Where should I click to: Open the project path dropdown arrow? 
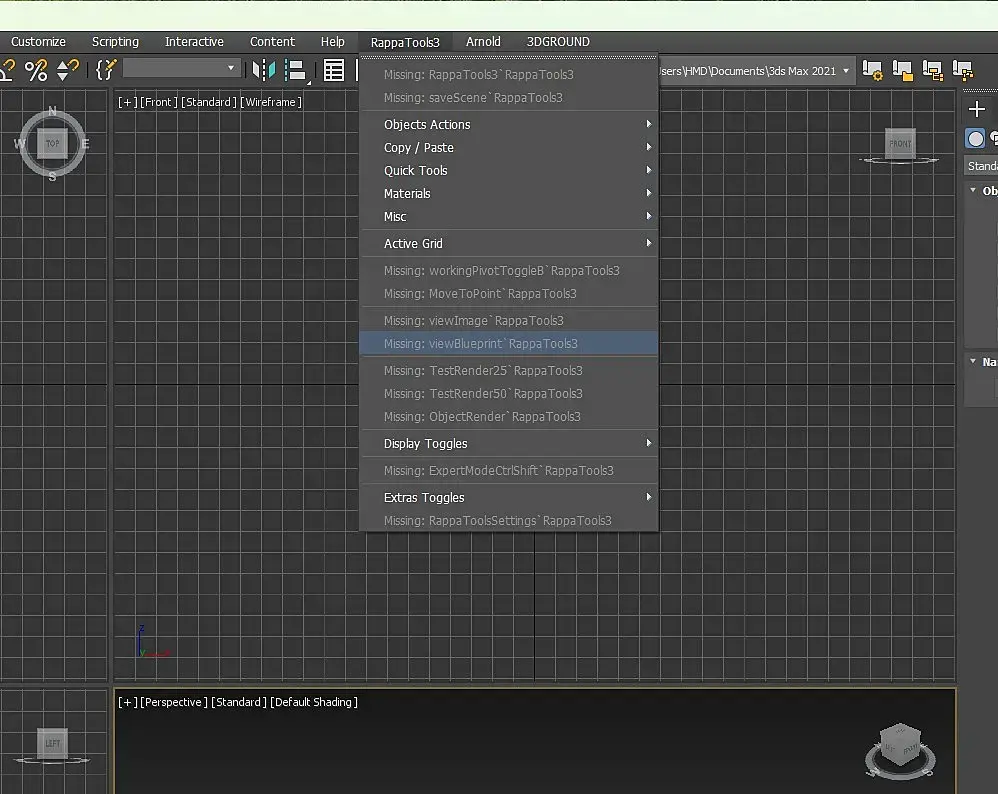[846, 71]
